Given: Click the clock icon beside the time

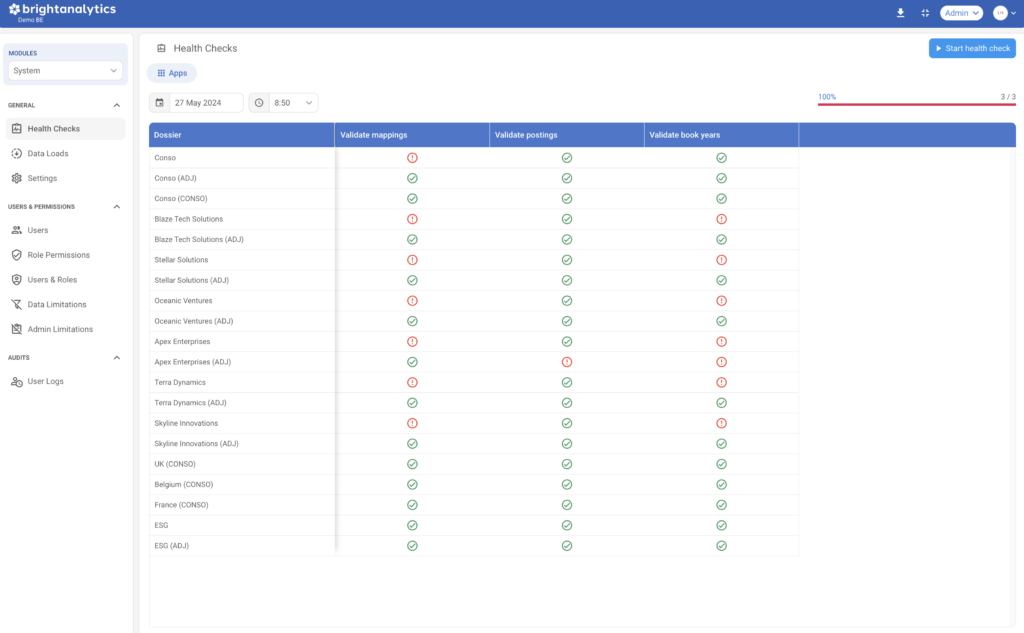Looking at the screenshot, I should tap(259, 102).
